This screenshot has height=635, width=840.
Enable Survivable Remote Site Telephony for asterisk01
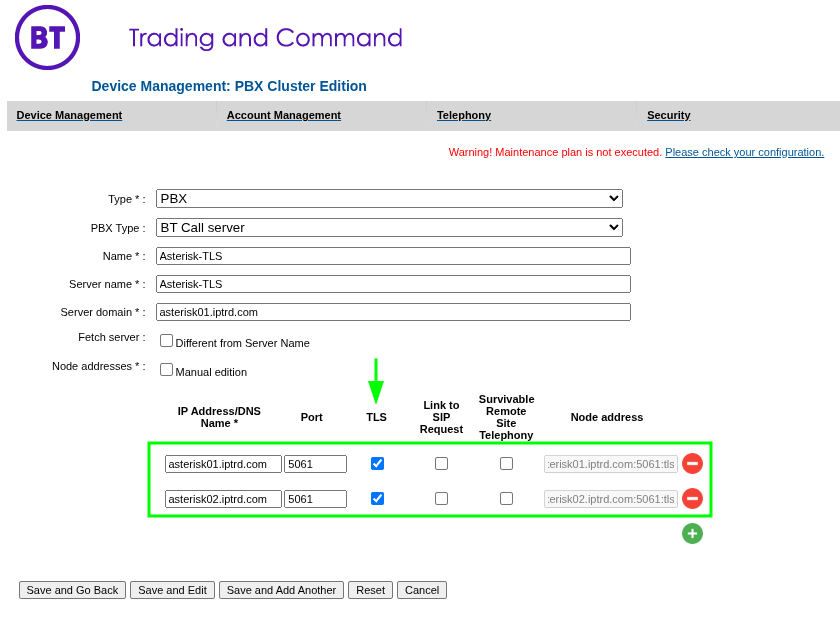[506, 464]
